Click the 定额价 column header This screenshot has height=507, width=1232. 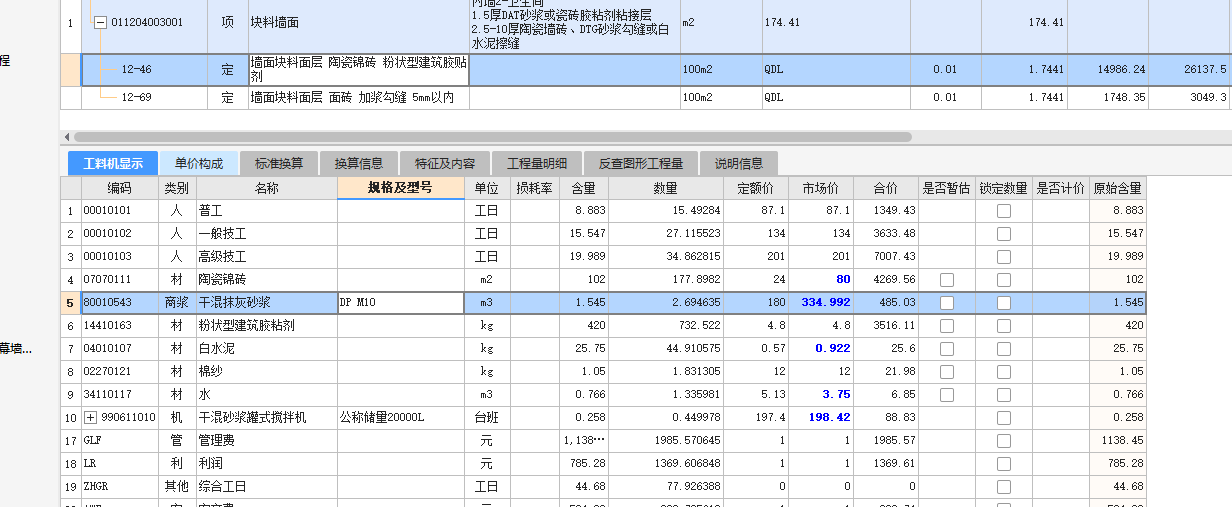756,188
